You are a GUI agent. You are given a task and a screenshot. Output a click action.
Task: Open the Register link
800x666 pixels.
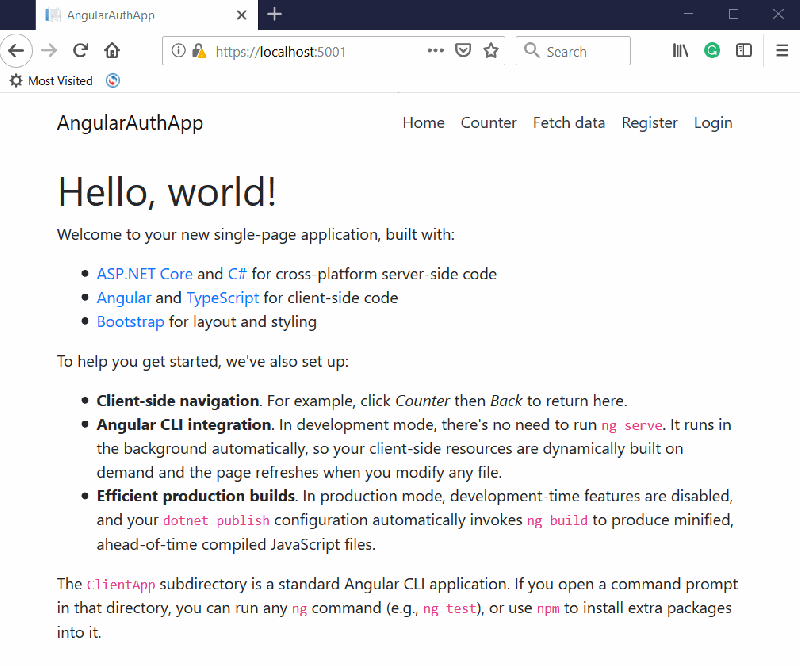(649, 122)
